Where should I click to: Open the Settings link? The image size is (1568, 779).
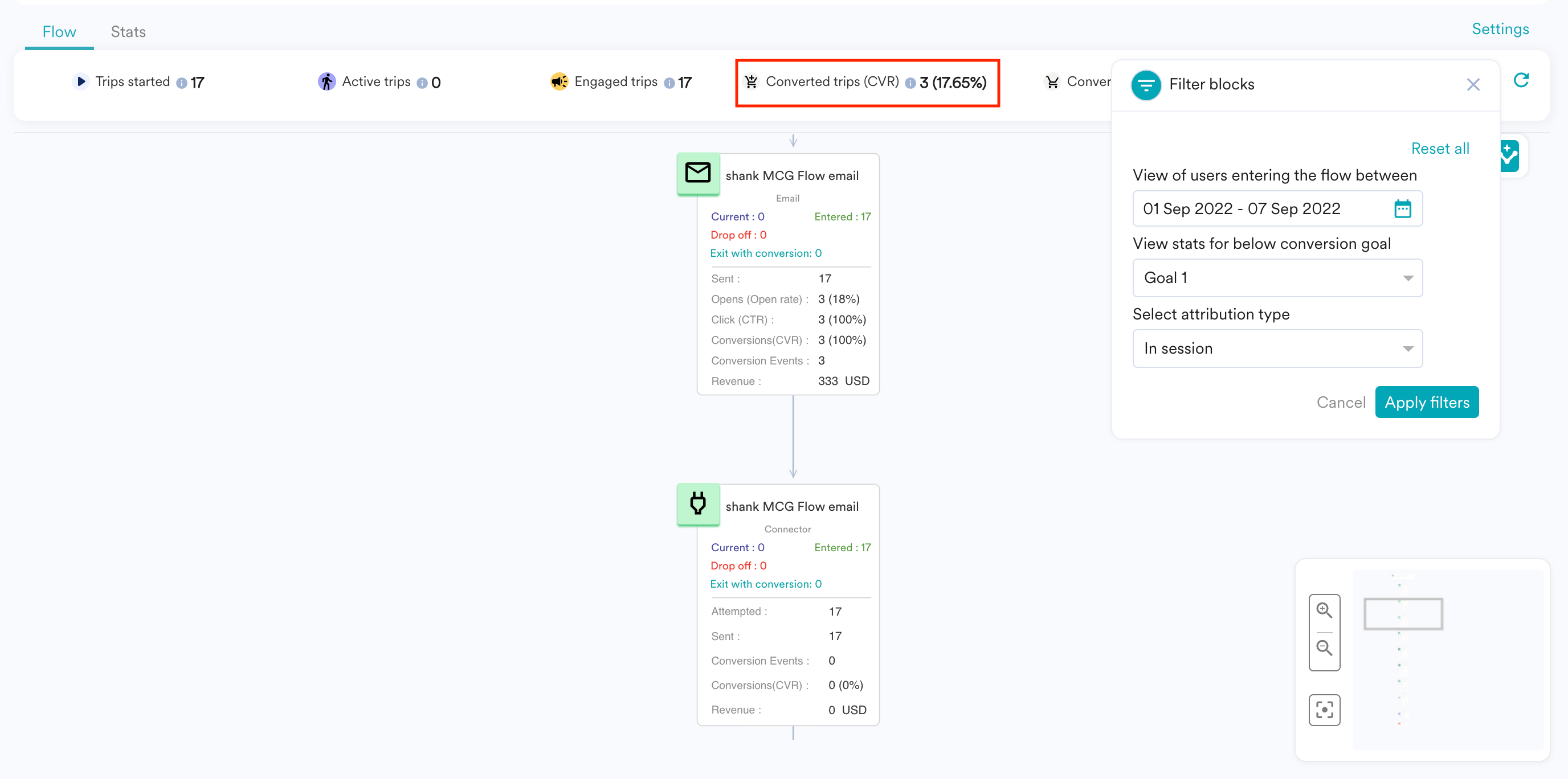click(1500, 28)
